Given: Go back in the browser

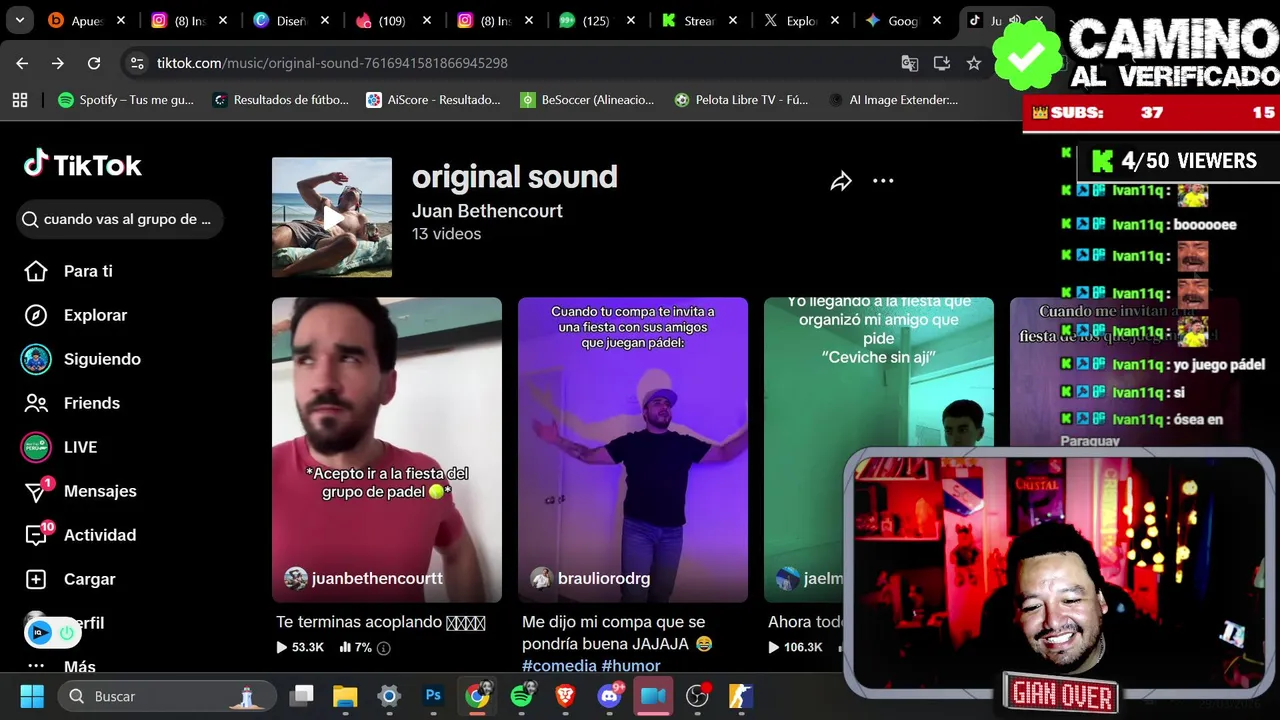Looking at the screenshot, I should click(x=22, y=63).
